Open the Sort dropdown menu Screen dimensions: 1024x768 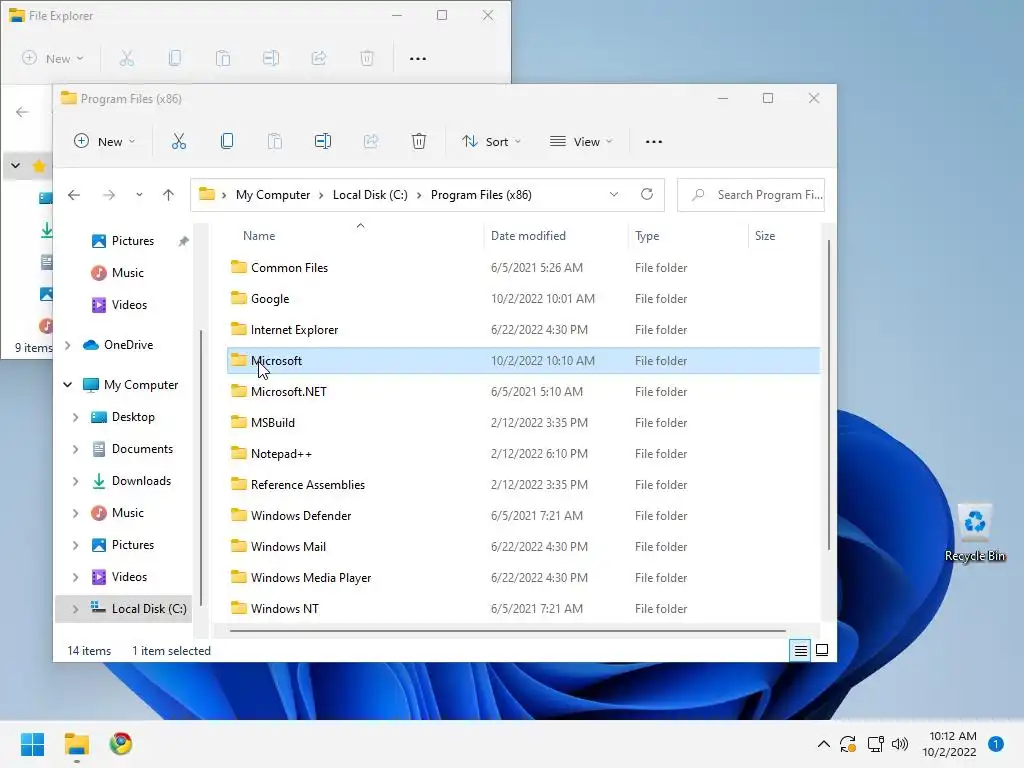tap(491, 141)
